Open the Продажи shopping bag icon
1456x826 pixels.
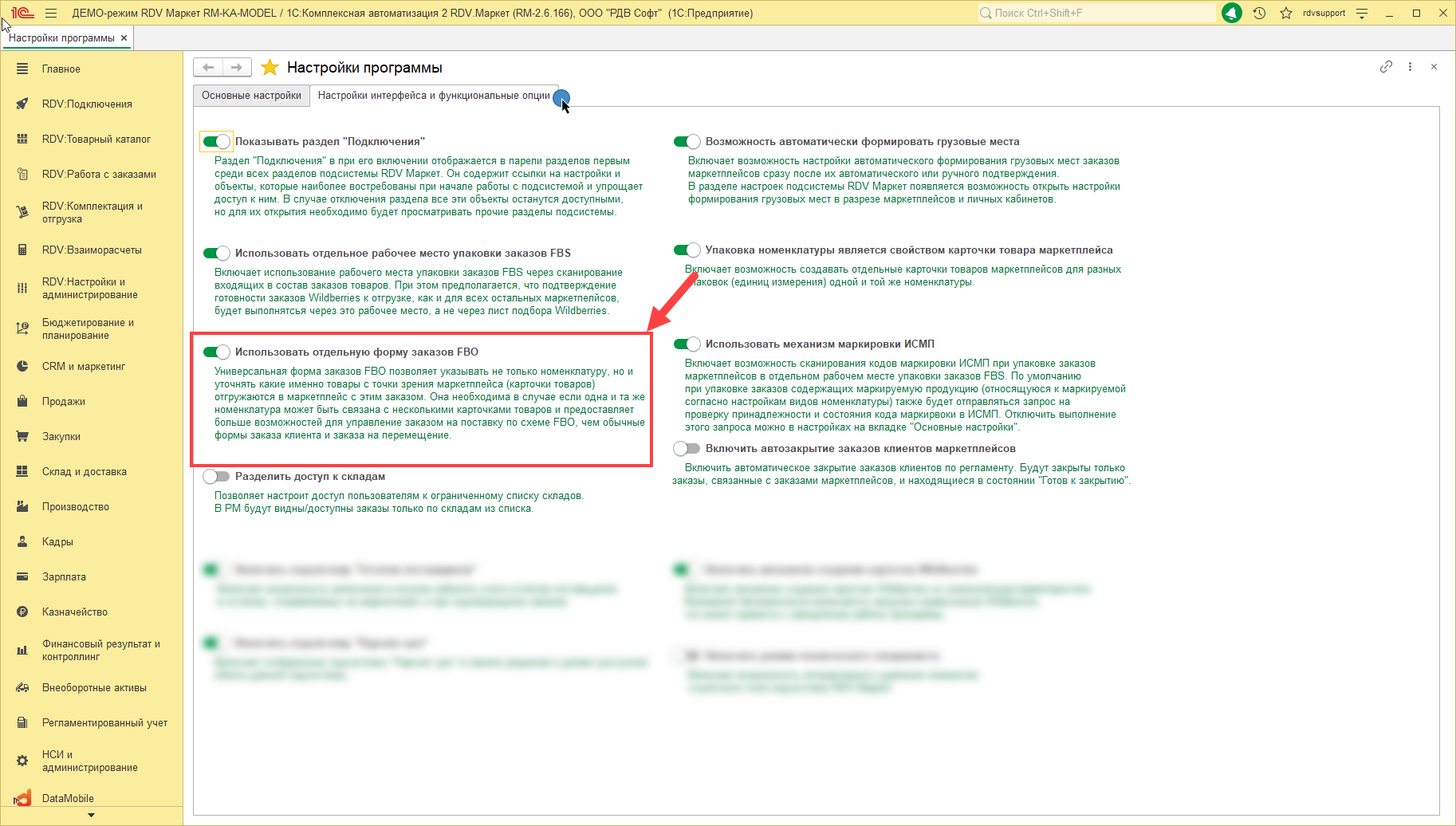coord(22,402)
